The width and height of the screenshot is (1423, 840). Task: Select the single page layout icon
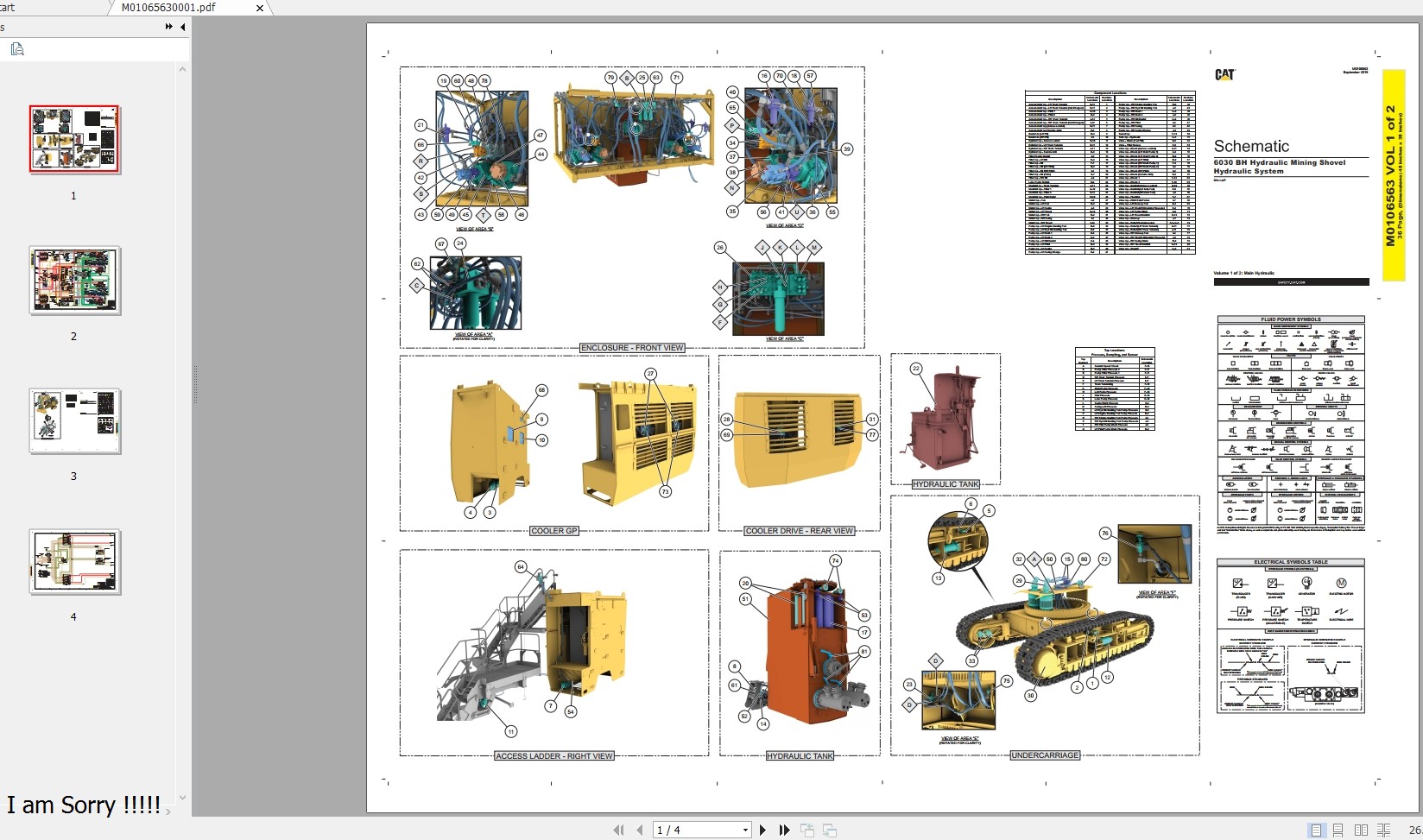pyautogui.click(x=1316, y=831)
